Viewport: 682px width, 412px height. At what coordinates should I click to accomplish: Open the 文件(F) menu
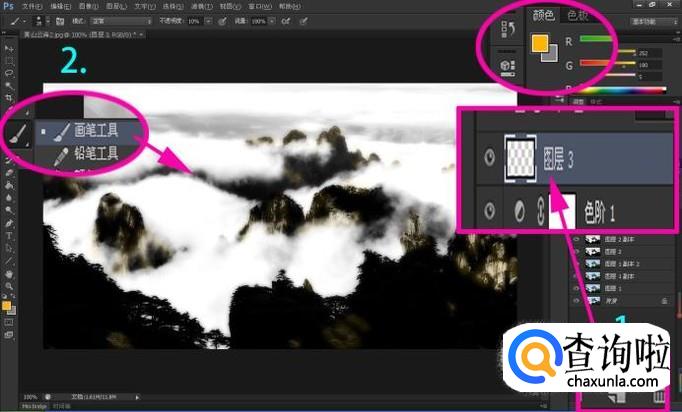click(x=32, y=6)
